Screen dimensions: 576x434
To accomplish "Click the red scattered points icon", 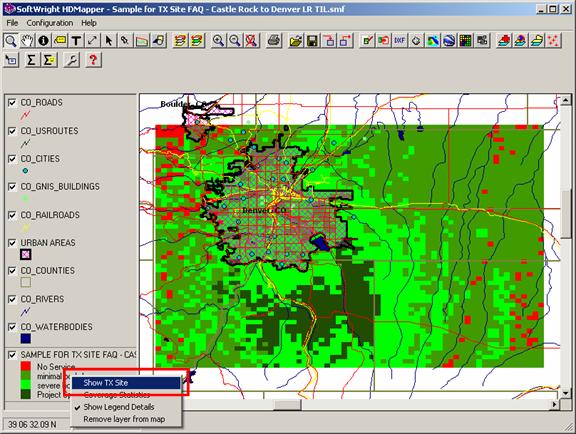I will pyautogui.click(x=554, y=40).
